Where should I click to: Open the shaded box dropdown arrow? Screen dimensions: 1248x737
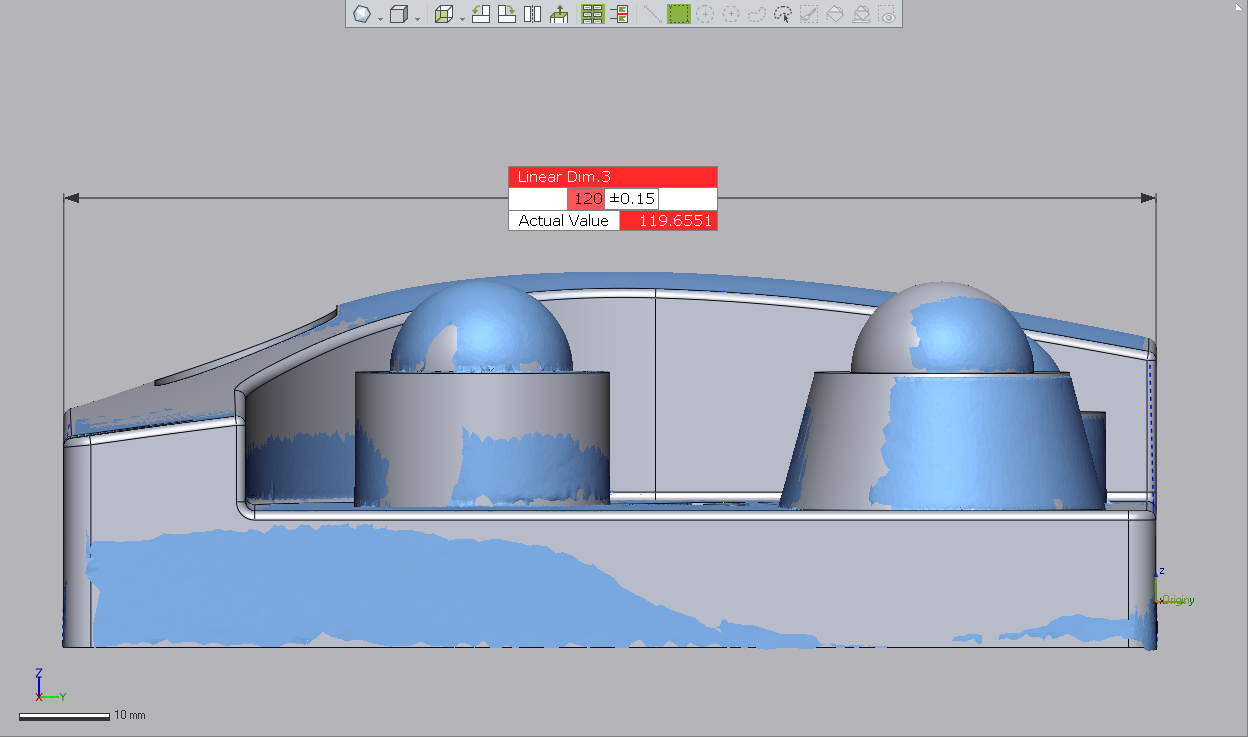[x=460, y=16]
